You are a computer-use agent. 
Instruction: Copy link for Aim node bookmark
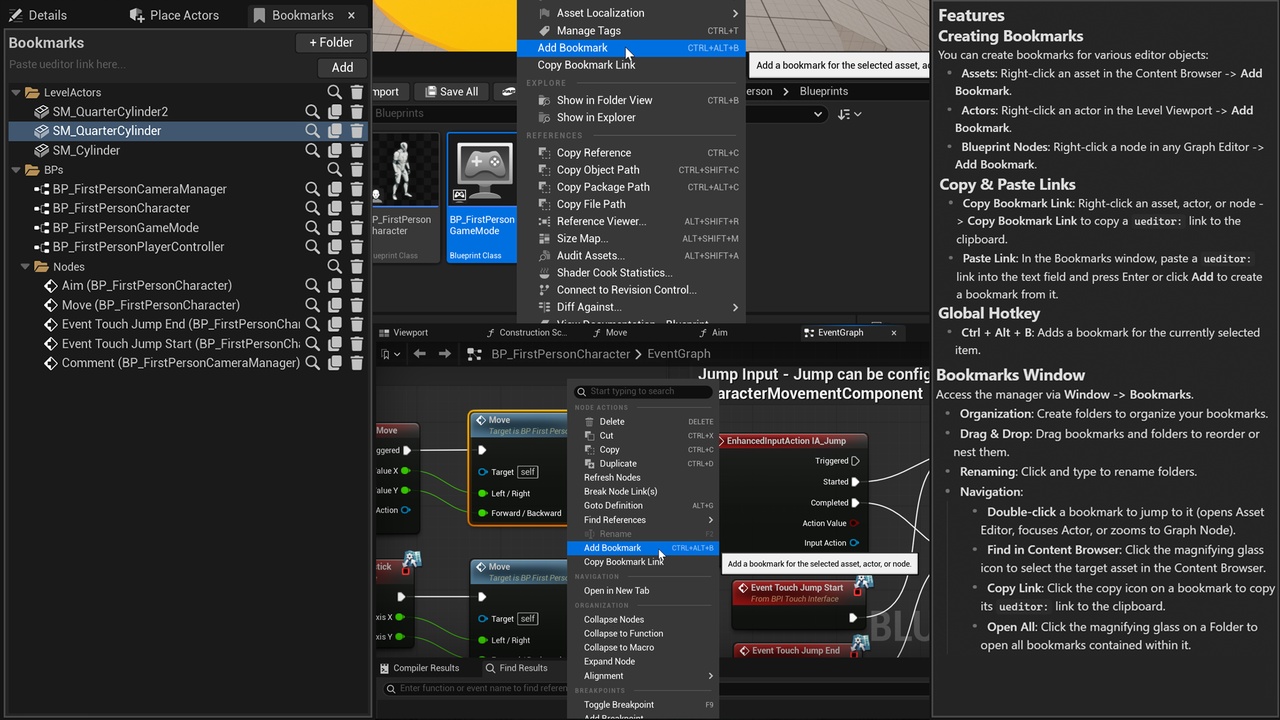(x=335, y=286)
